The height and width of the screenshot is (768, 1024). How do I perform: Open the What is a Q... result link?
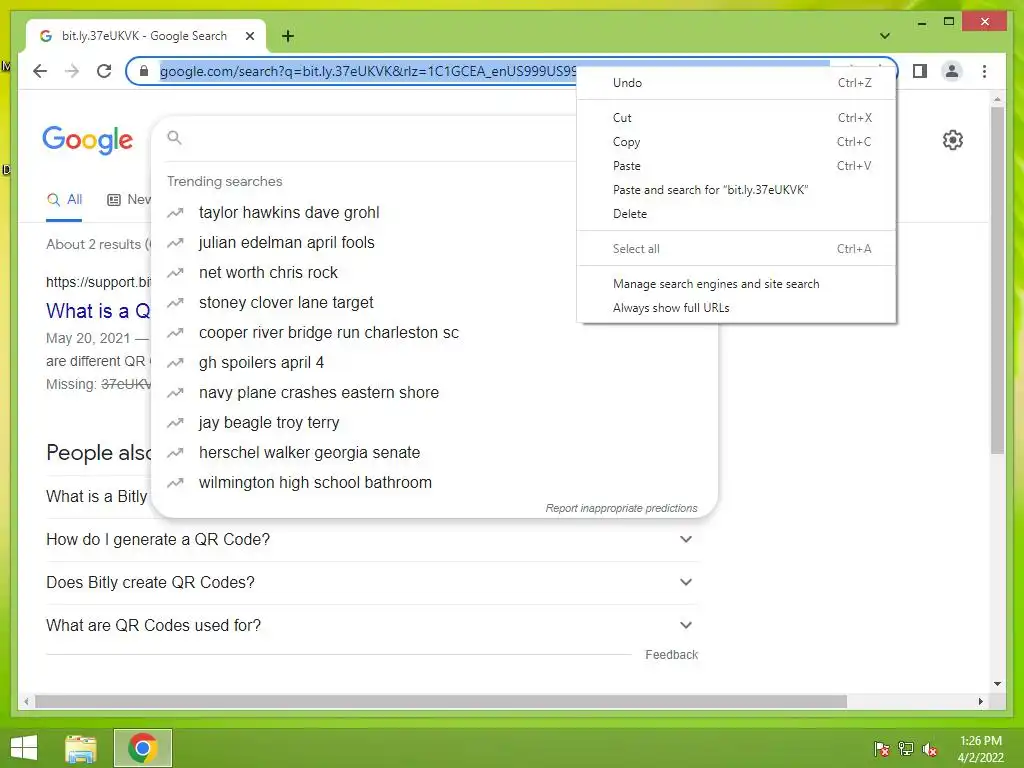coord(98,311)
